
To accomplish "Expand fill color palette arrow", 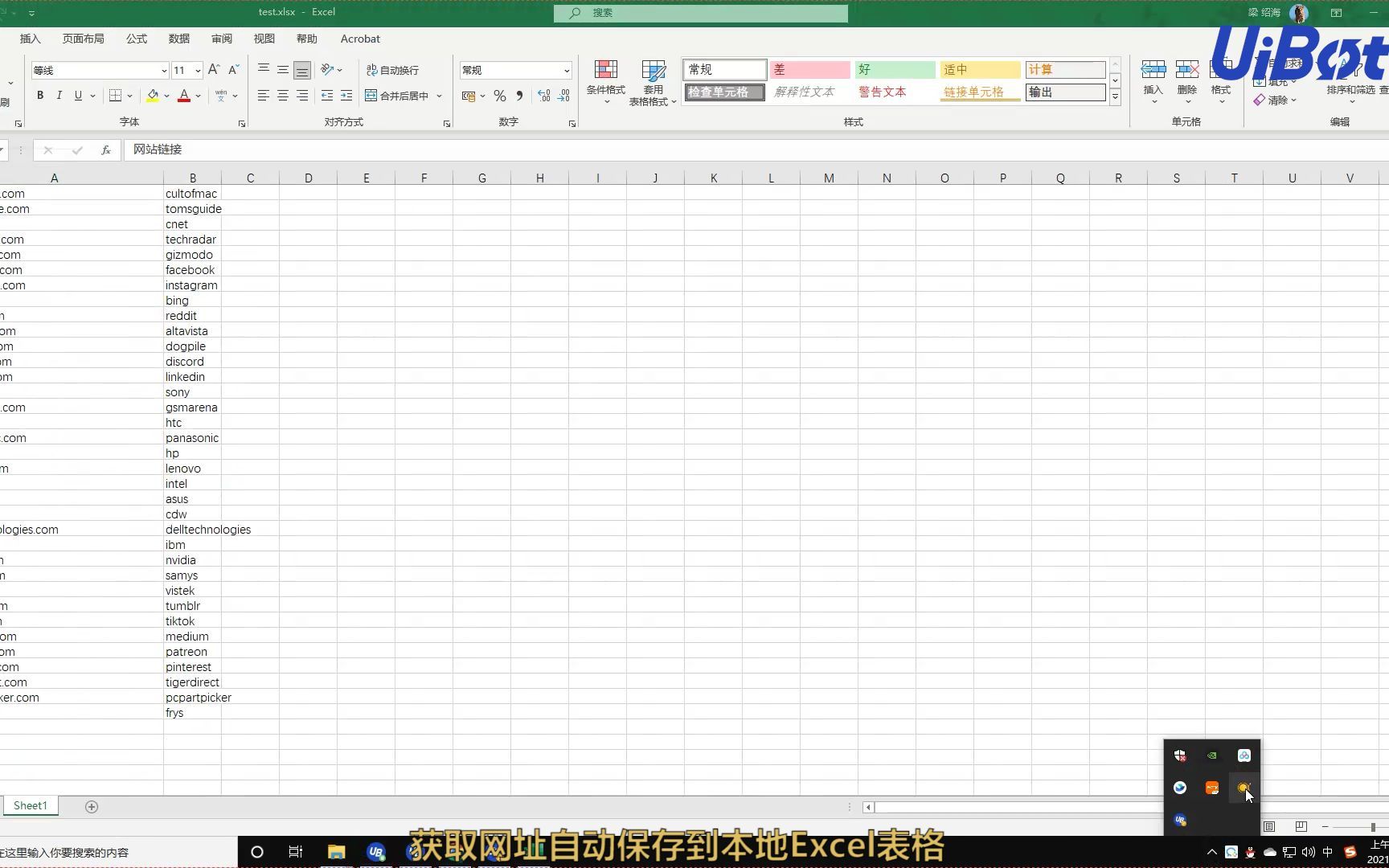I will 167,96.
